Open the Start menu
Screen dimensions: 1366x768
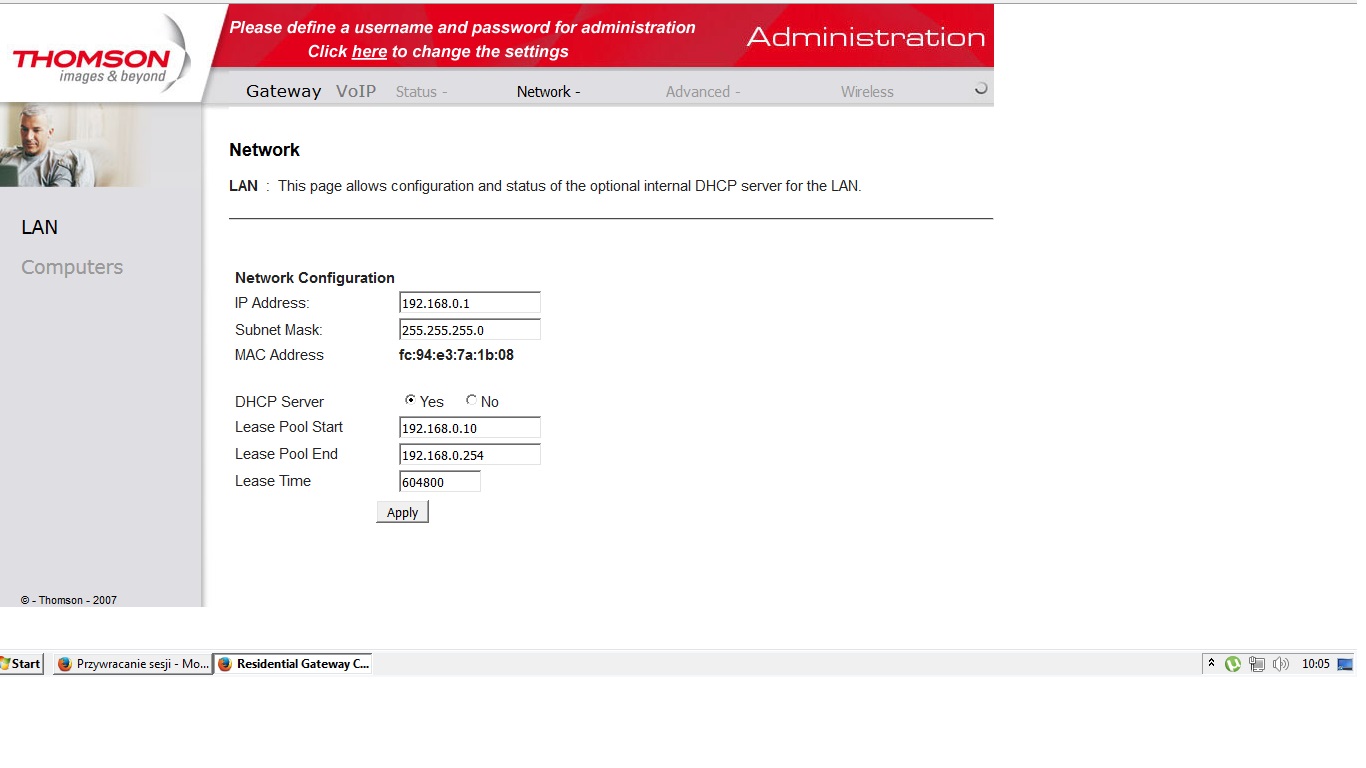pyautogui.click(x=21, y=664)
